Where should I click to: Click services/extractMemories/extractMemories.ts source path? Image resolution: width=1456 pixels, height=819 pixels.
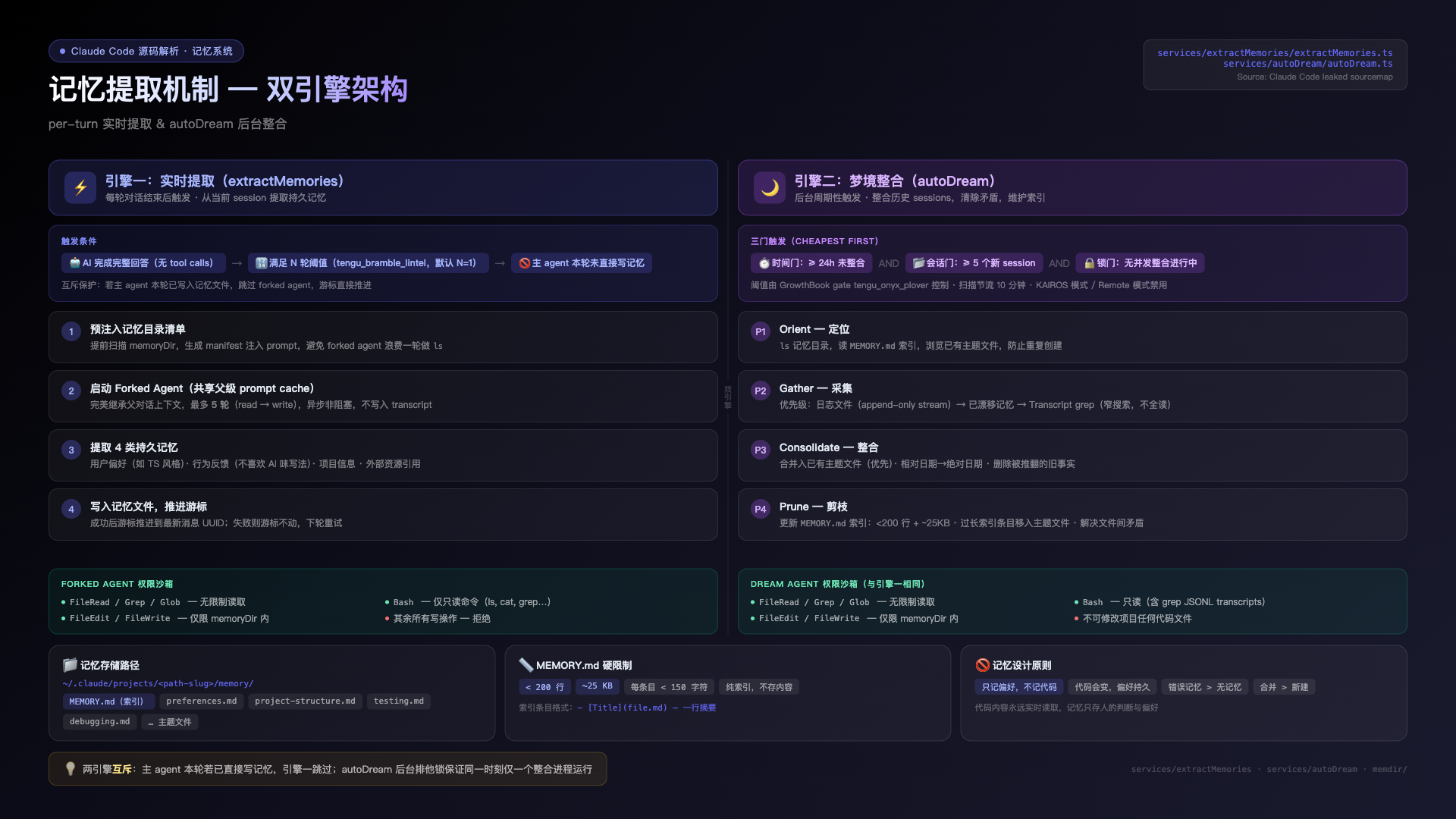(x=1275, y=53)
